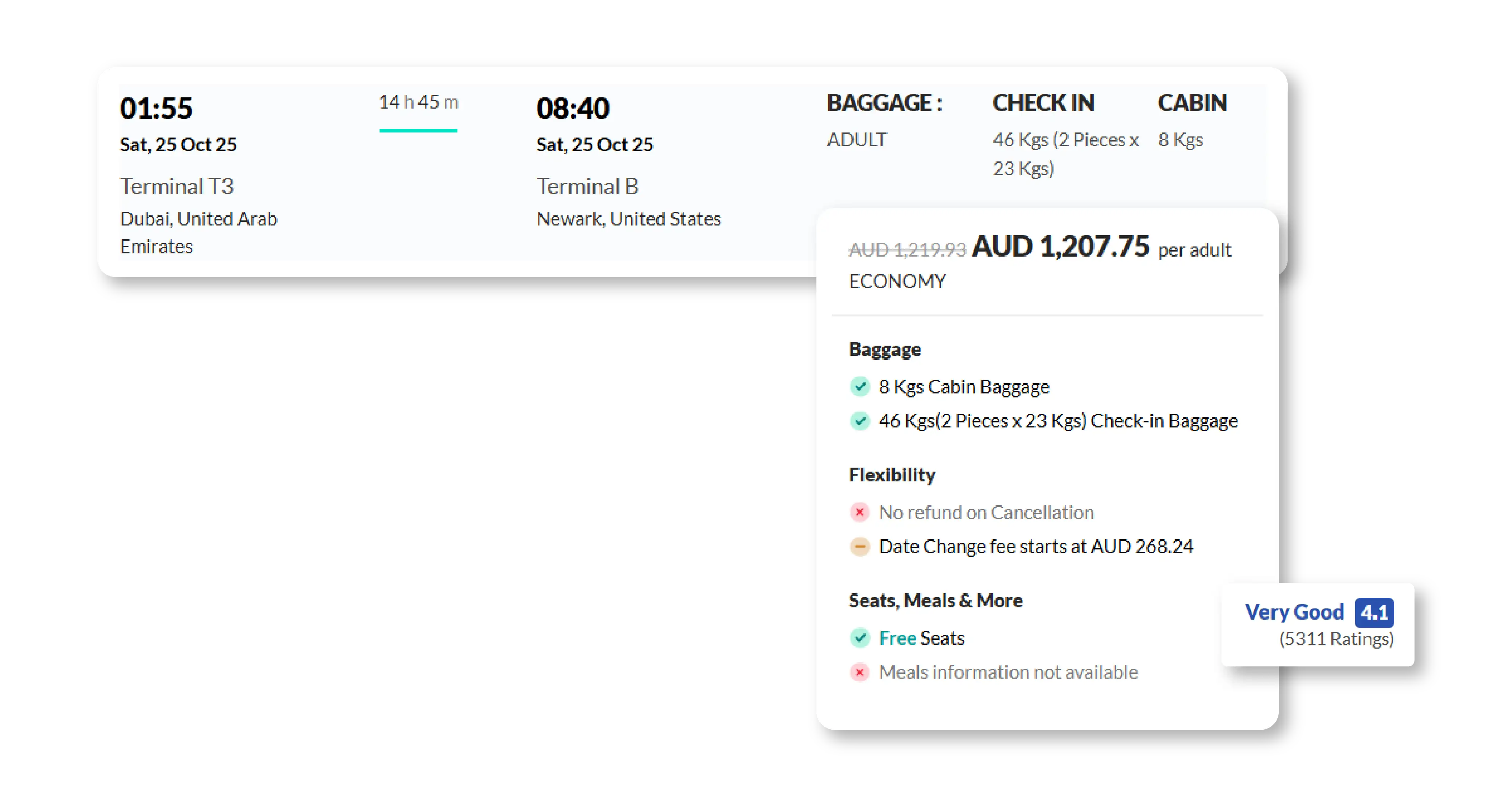Select the CABIN baggage column header
1512x797 pixels.
point(1192,103)
